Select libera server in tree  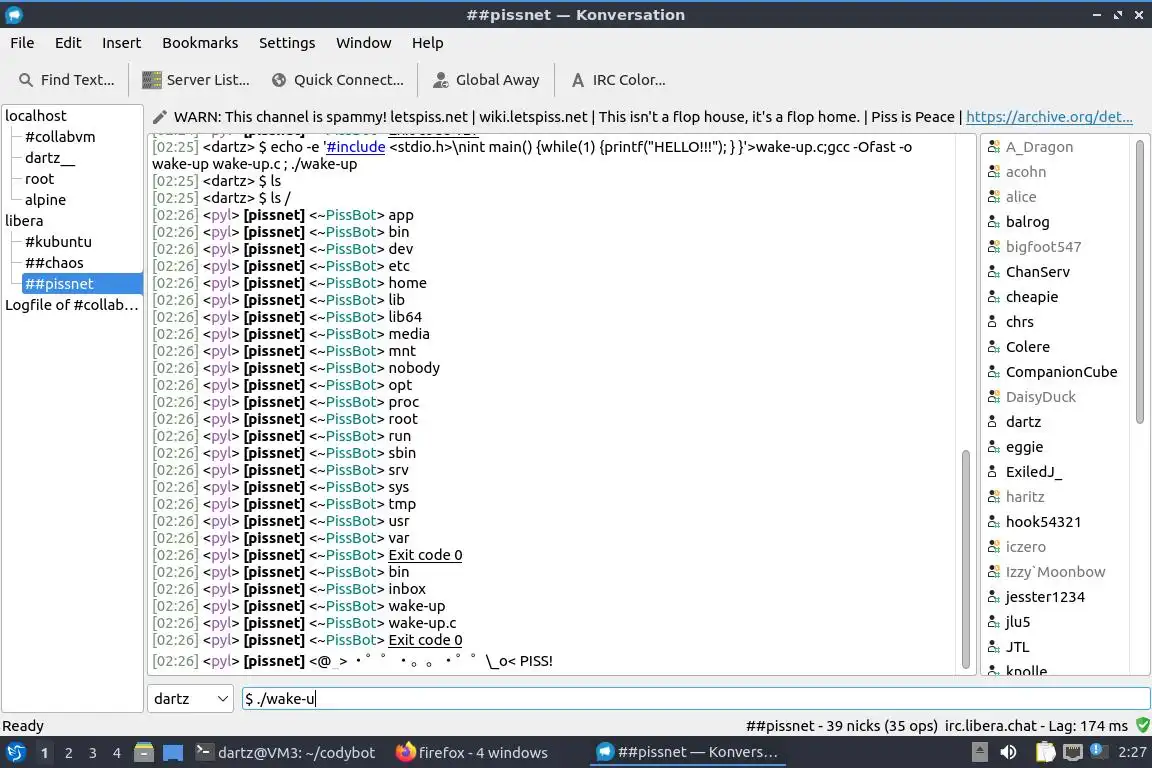point(24,221)
